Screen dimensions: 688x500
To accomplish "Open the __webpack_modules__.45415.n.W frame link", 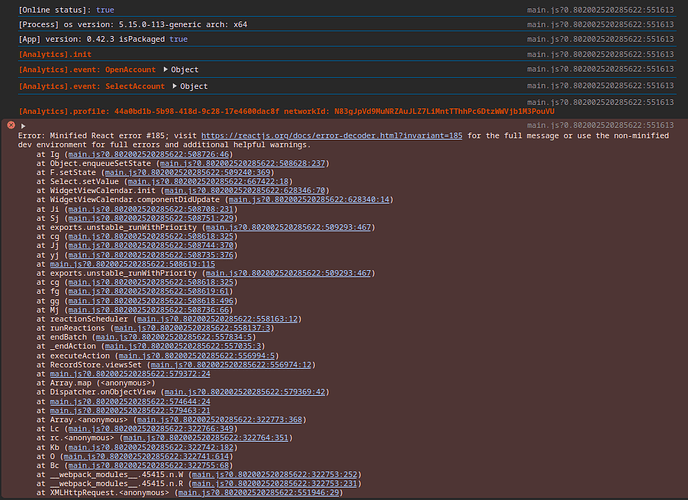I will [275, 475].
